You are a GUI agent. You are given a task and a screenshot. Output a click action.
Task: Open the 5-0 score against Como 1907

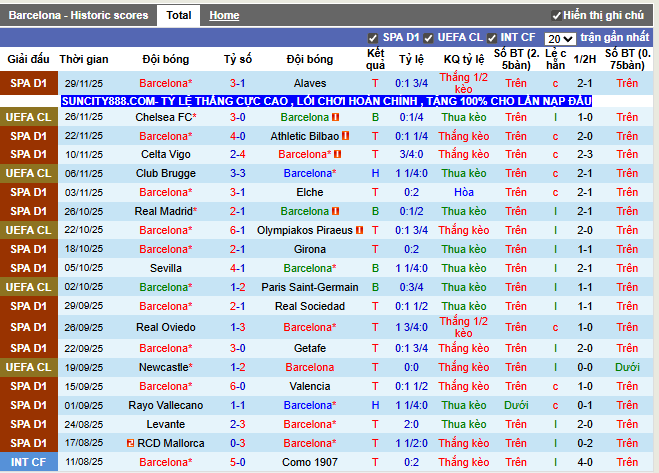(237, 462)
